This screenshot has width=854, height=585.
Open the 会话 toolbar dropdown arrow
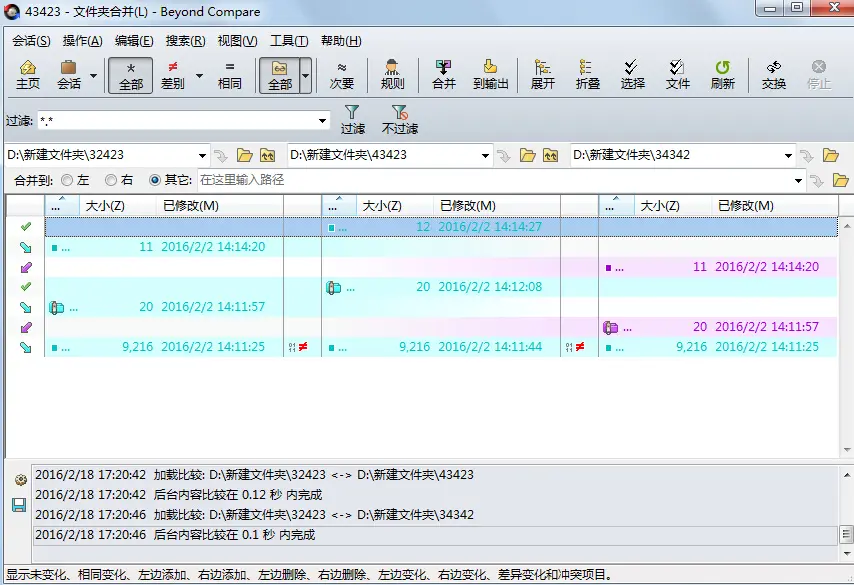(x=93, y=75)
